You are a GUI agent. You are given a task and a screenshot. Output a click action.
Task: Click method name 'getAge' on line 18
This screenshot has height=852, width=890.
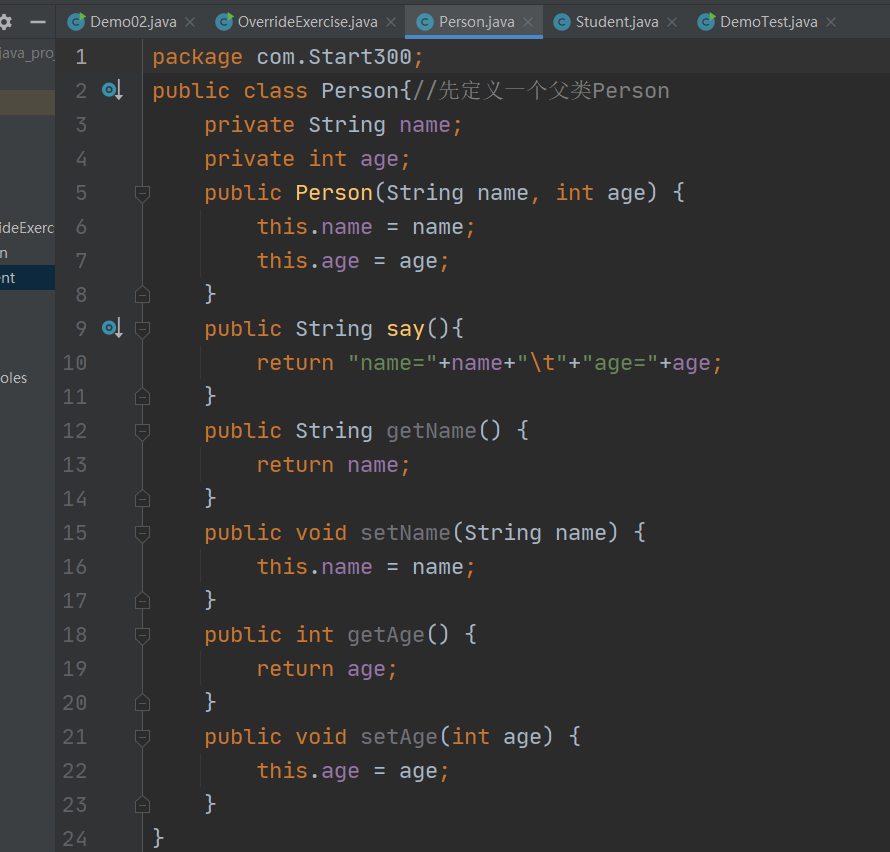[386, 635]
